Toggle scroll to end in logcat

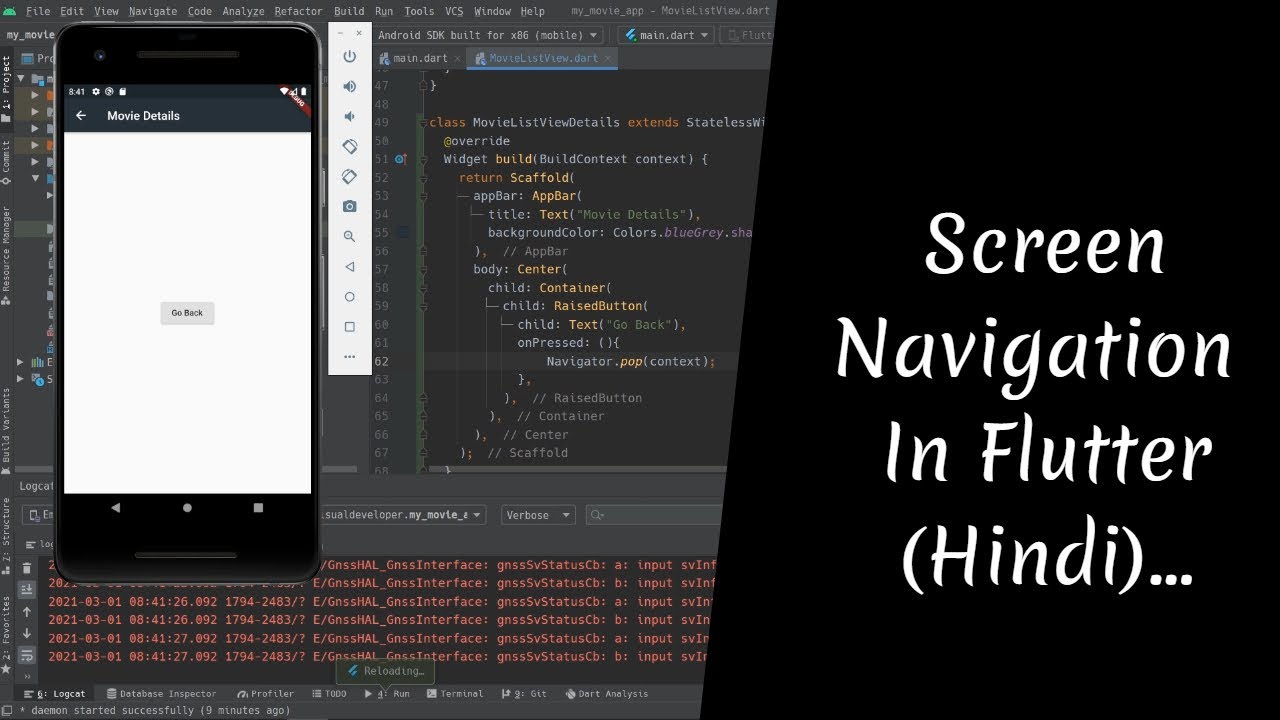[x=27, y=590]
